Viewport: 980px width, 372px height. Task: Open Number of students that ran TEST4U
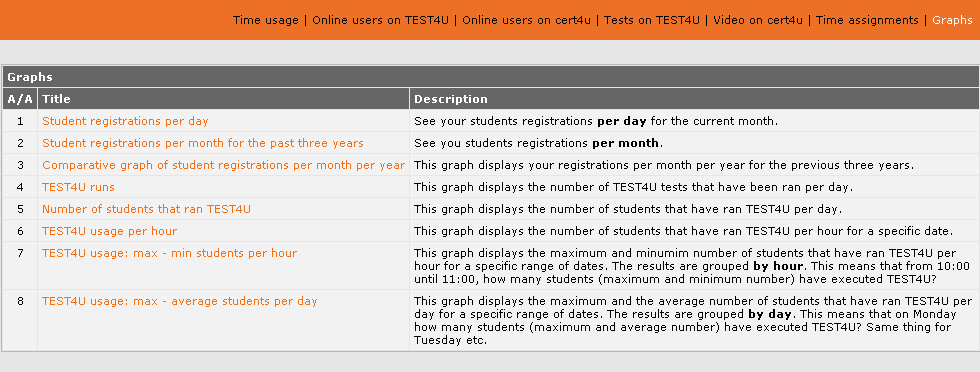[x=146, y=209]
